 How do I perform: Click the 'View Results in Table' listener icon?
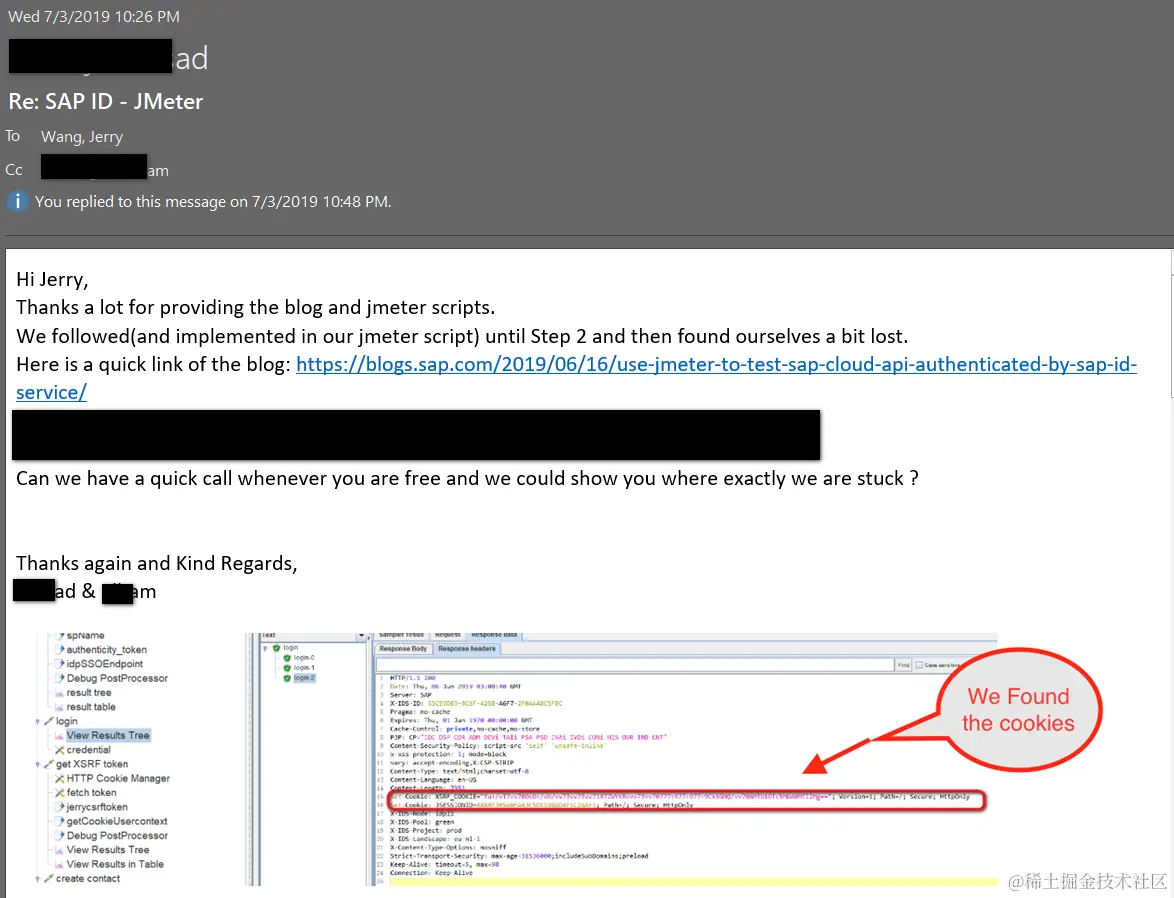click(60, 864)
